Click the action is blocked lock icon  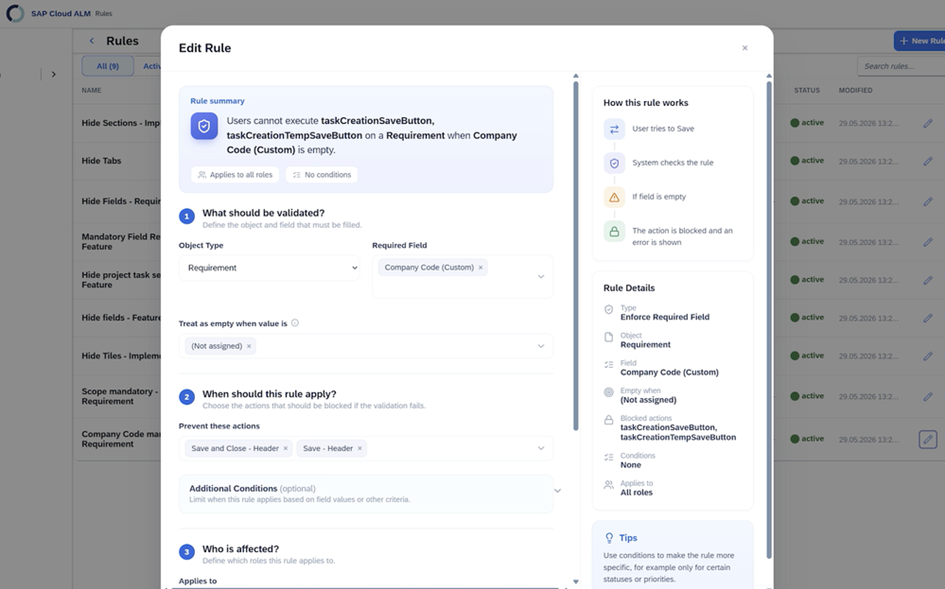pos(614,232)
